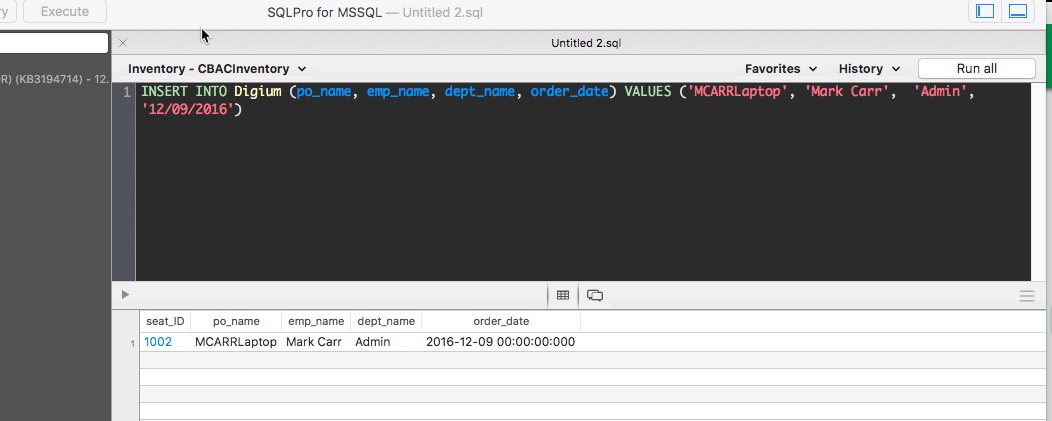Screen dimensions: 1052x421
Task: Open the results options hamburger menu
Action: click(1027, 296)
